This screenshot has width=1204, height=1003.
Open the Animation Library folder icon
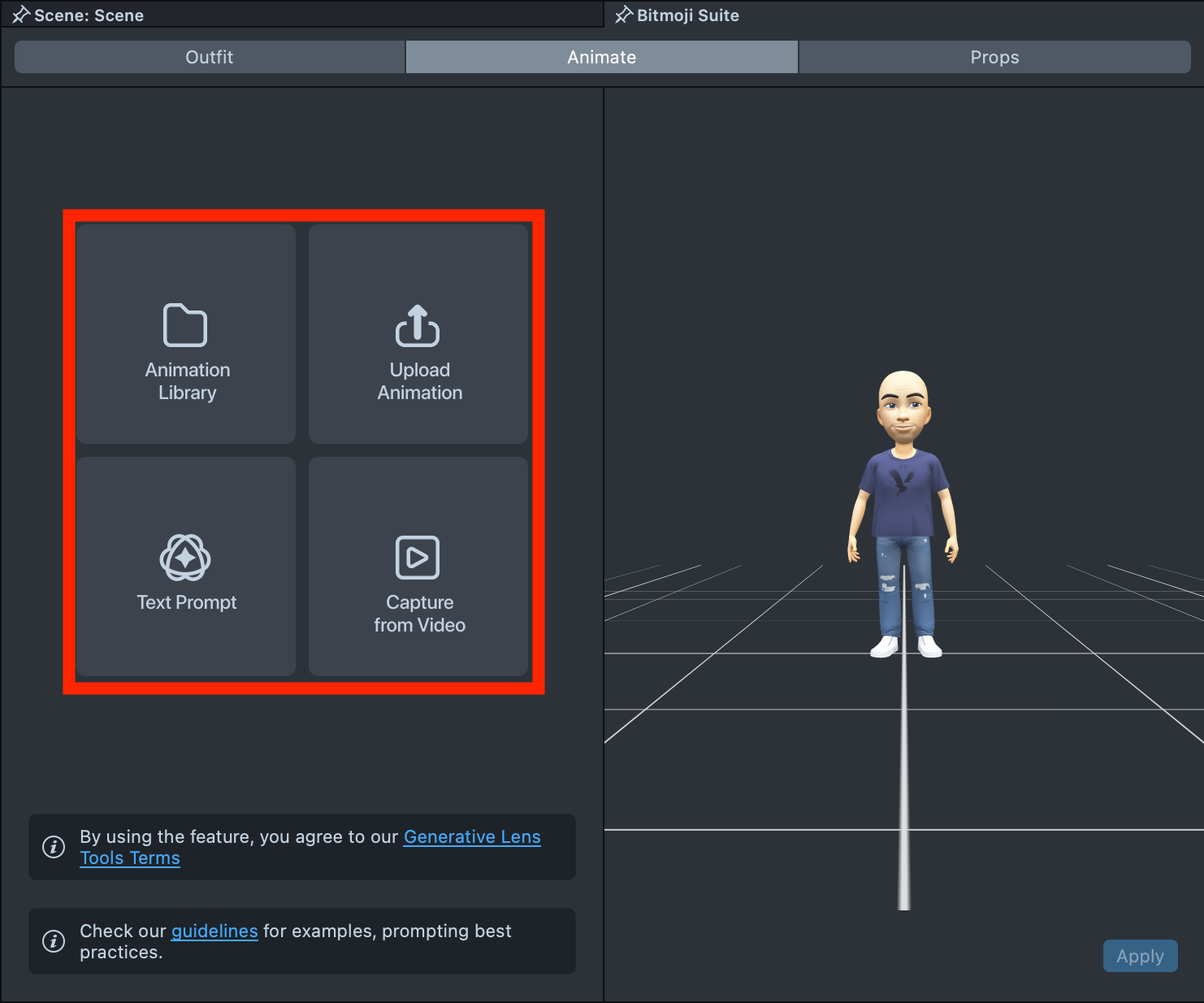[x=185, y=326]
